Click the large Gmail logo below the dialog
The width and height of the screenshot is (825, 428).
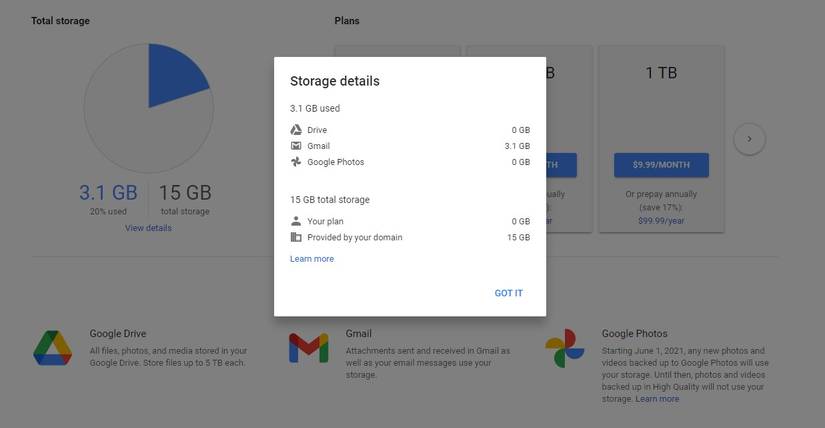pyautogui.click(x=308, y=348)
